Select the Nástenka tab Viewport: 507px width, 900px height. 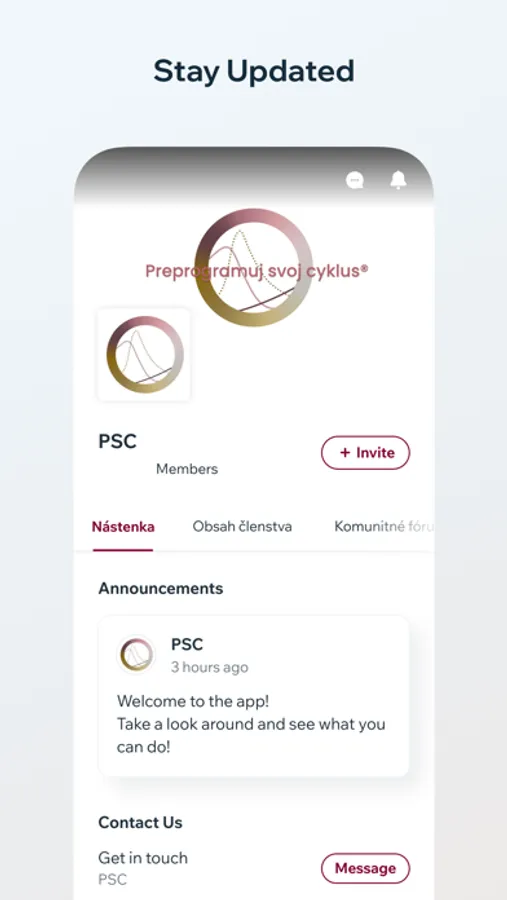[123, 527]
